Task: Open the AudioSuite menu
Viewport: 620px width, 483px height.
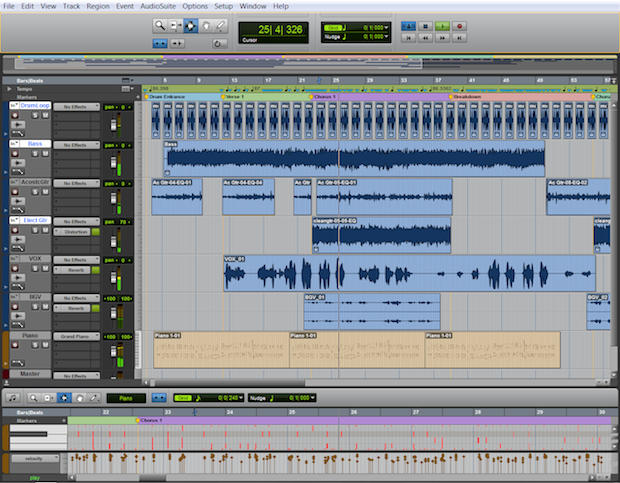Action: point(159,6)
